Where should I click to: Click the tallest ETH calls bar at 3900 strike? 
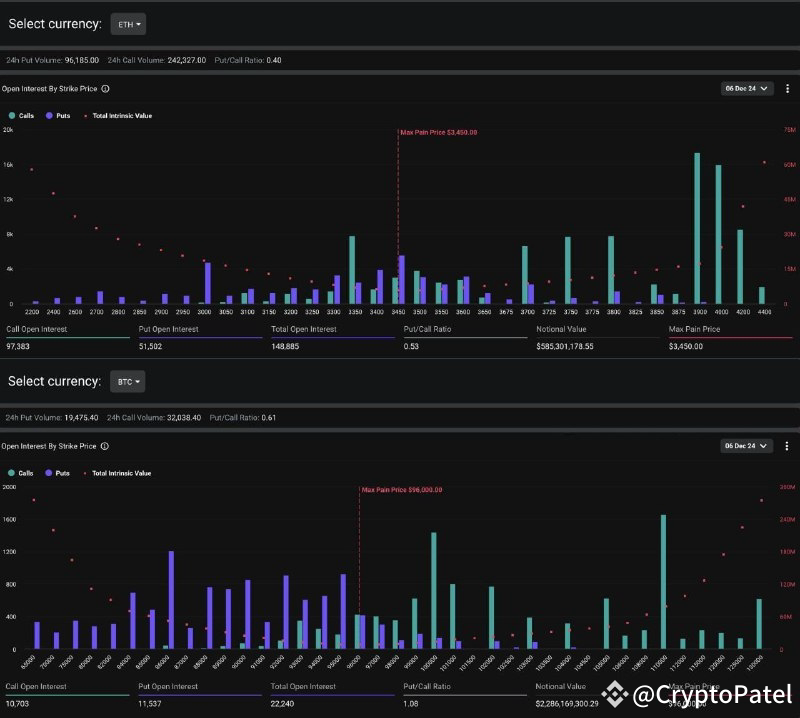coord(697,228)
